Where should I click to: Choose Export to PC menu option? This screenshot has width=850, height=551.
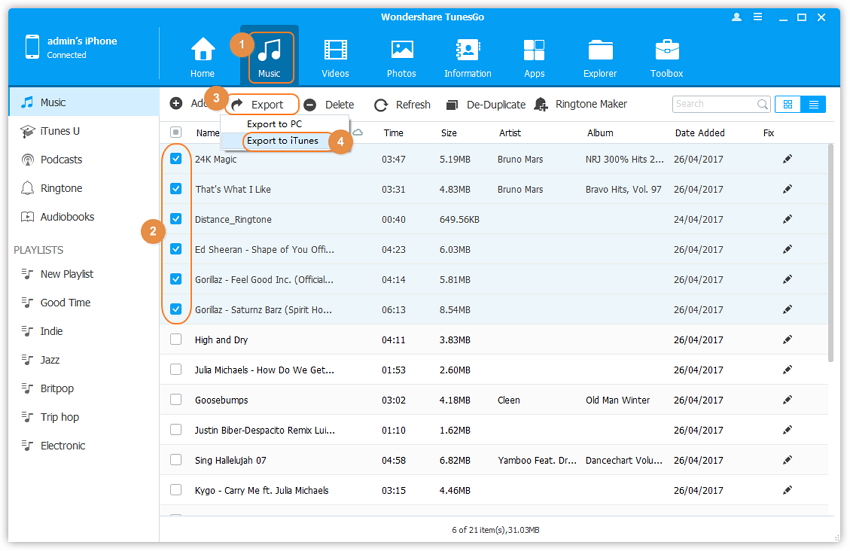[x=274, y=124]
